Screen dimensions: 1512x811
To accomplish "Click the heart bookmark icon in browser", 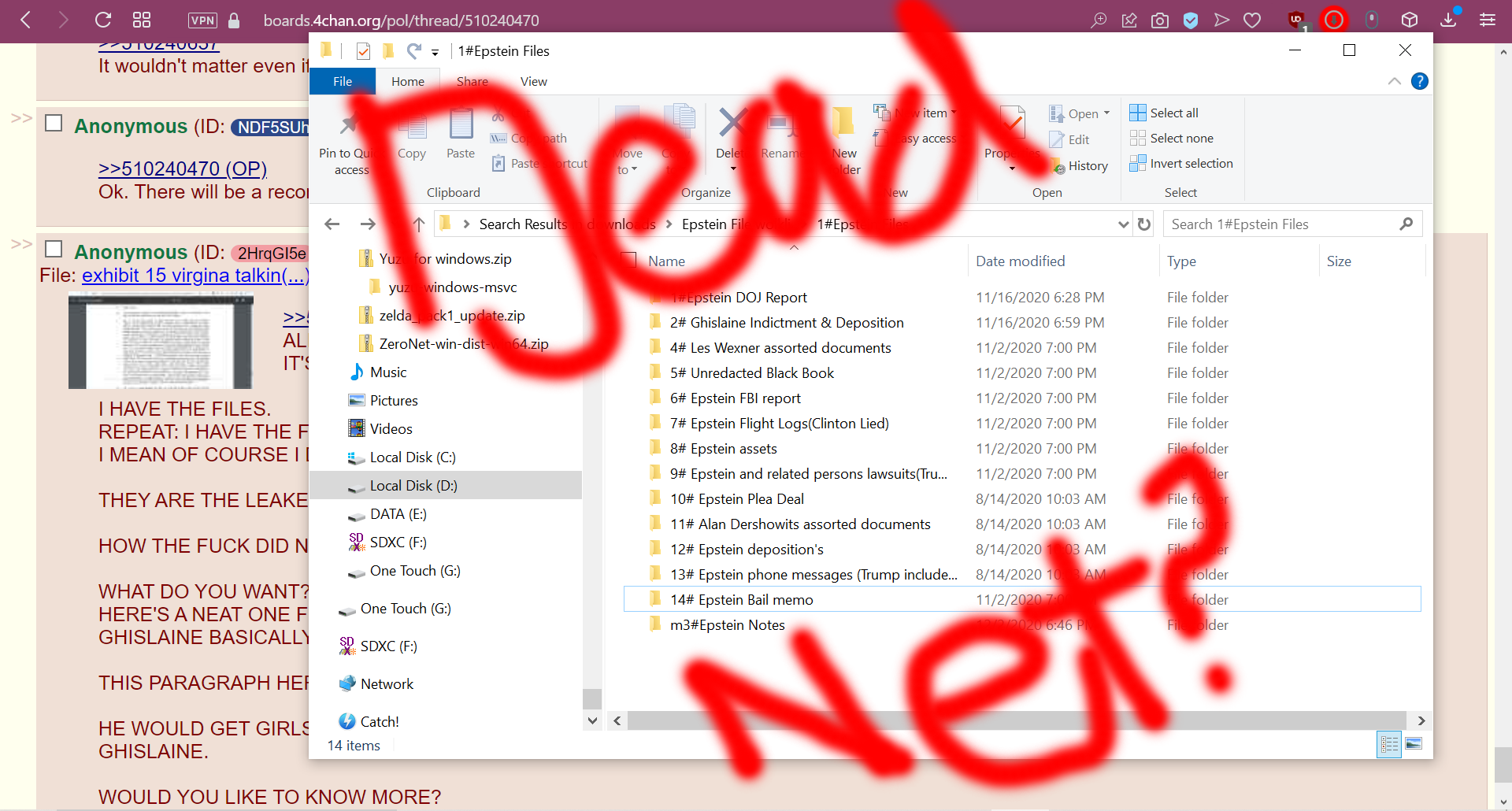I will (x=1252, y=20).
